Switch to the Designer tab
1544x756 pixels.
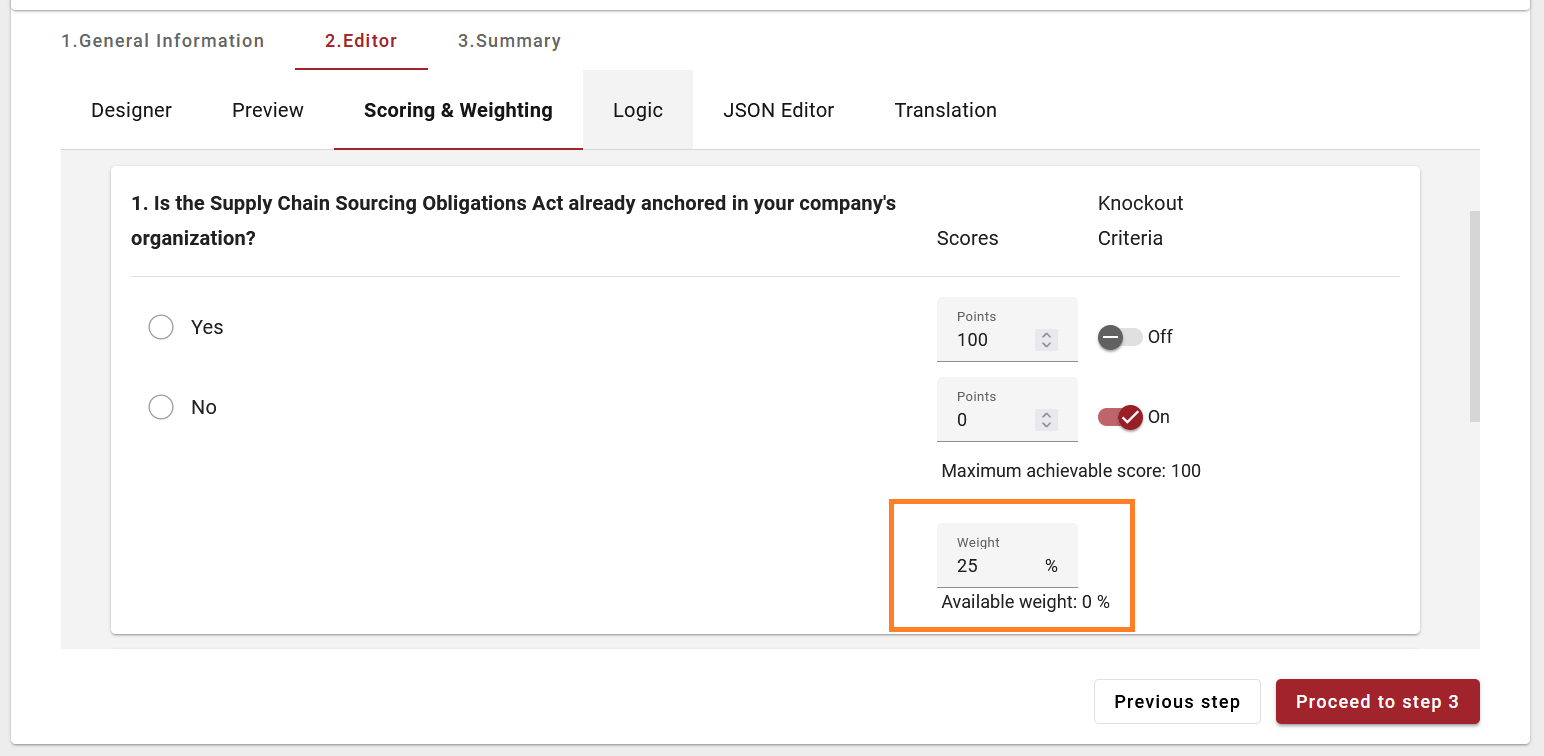click(131, 110)
